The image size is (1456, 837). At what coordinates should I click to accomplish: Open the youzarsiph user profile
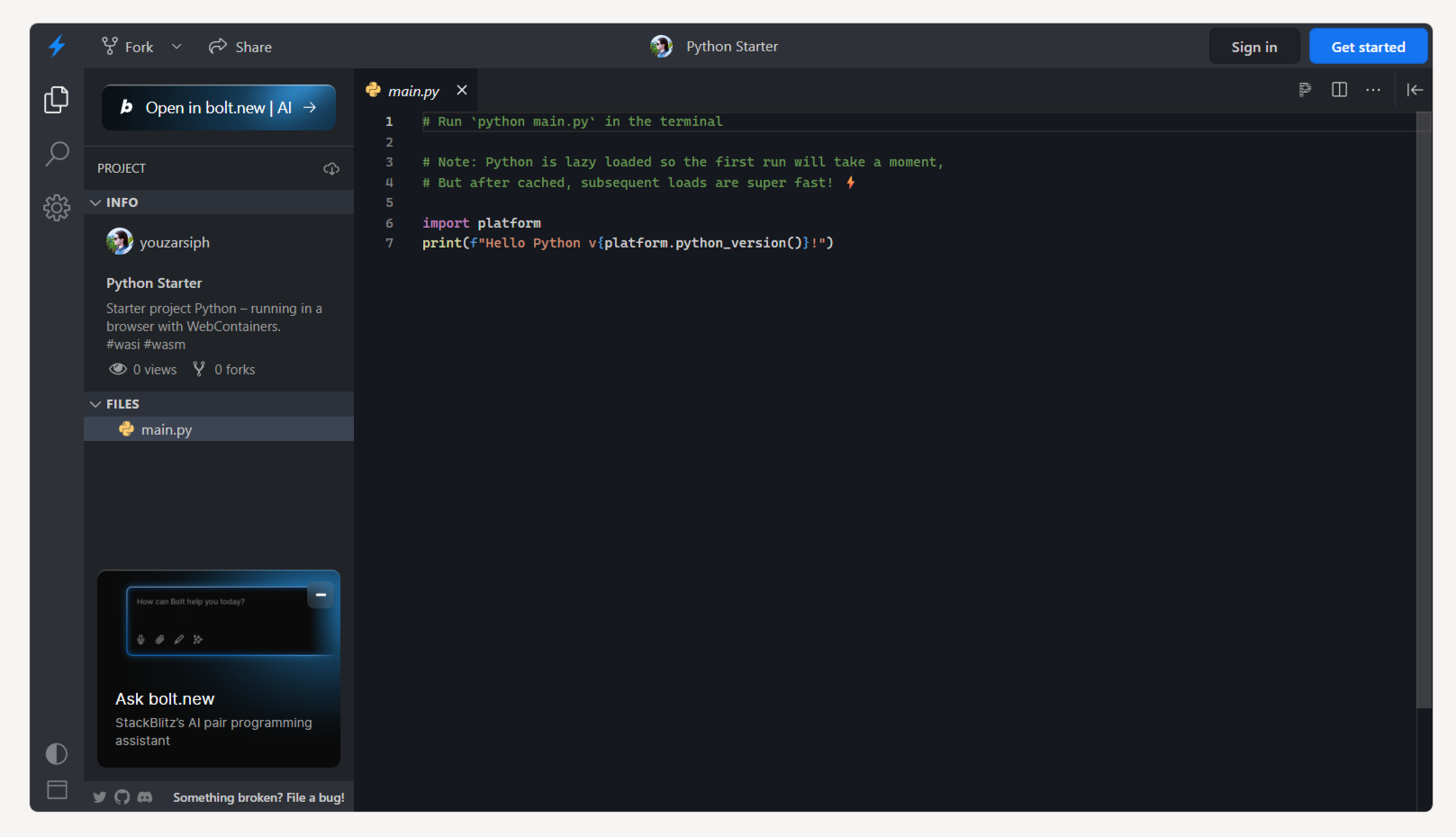point(175,242)
